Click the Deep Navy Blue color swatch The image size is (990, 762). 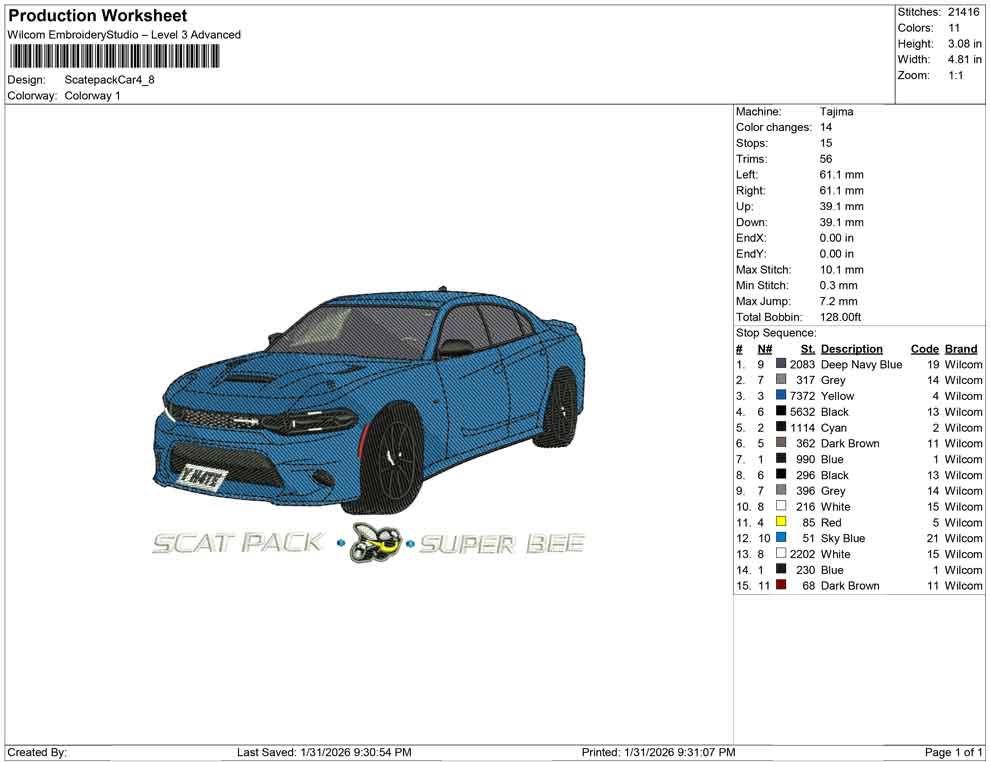pyautogui.click(x=782, y=364)
